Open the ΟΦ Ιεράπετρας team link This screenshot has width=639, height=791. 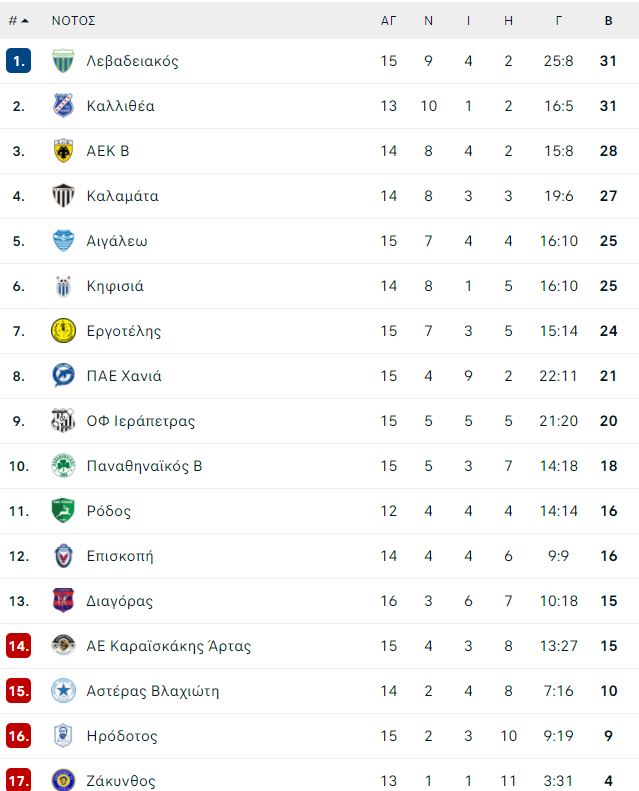point(141,421)
